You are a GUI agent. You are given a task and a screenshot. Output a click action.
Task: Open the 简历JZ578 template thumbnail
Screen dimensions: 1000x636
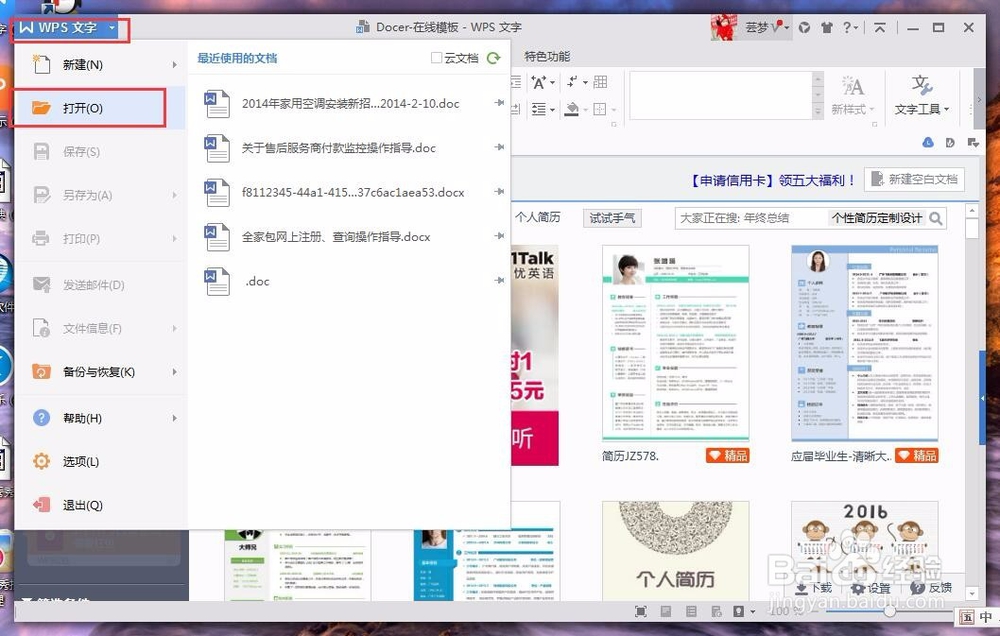(x=675, y=343)
